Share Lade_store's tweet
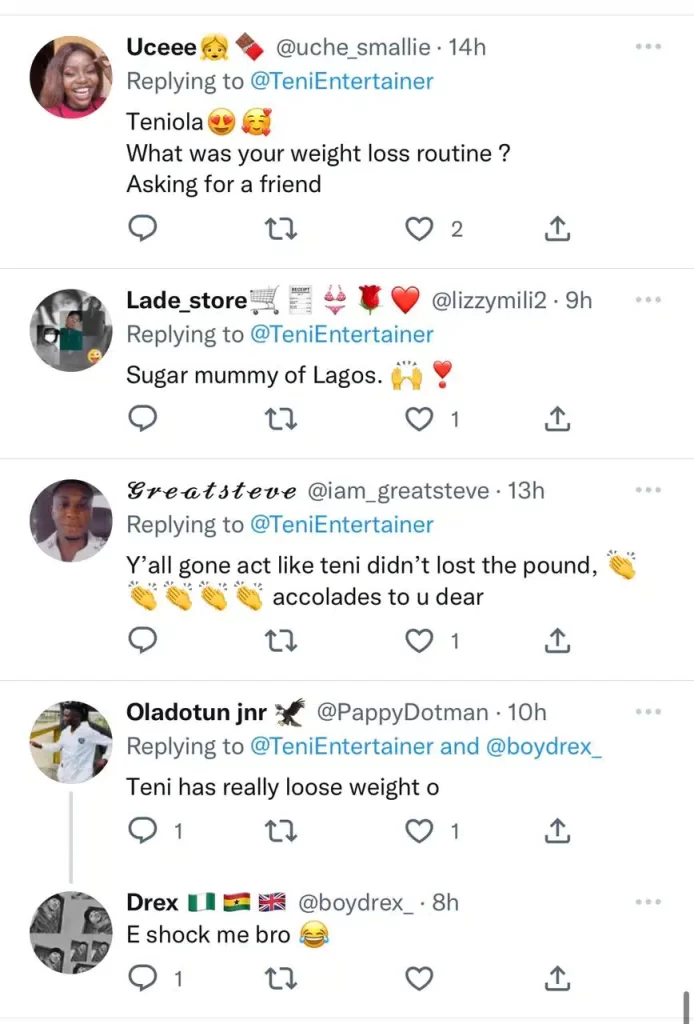 (557, 419)
